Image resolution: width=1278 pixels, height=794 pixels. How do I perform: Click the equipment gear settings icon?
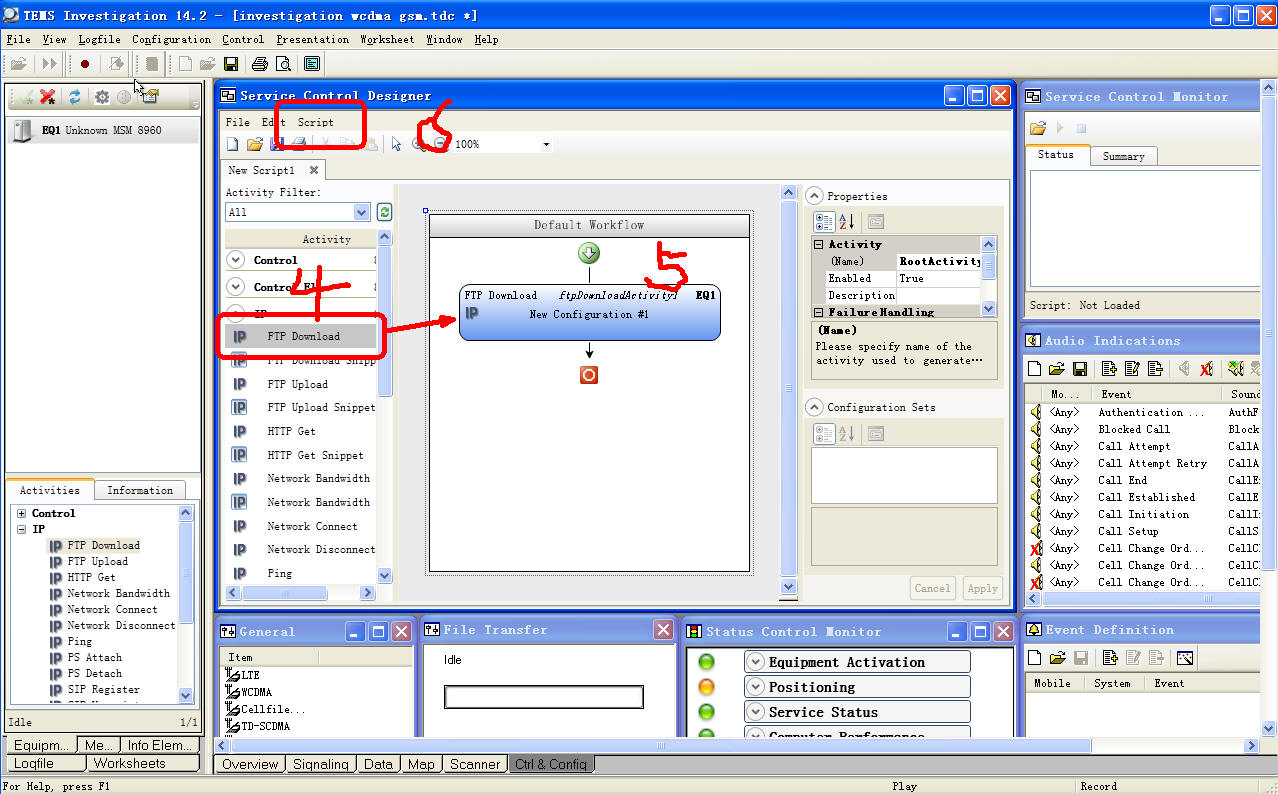102,97
